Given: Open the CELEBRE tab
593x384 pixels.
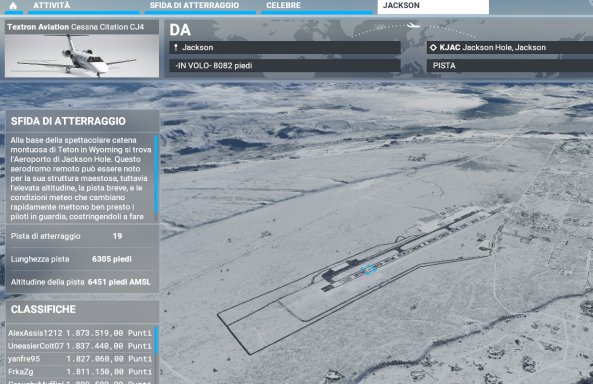Looking at the screenshot, I should pos(317,6).
